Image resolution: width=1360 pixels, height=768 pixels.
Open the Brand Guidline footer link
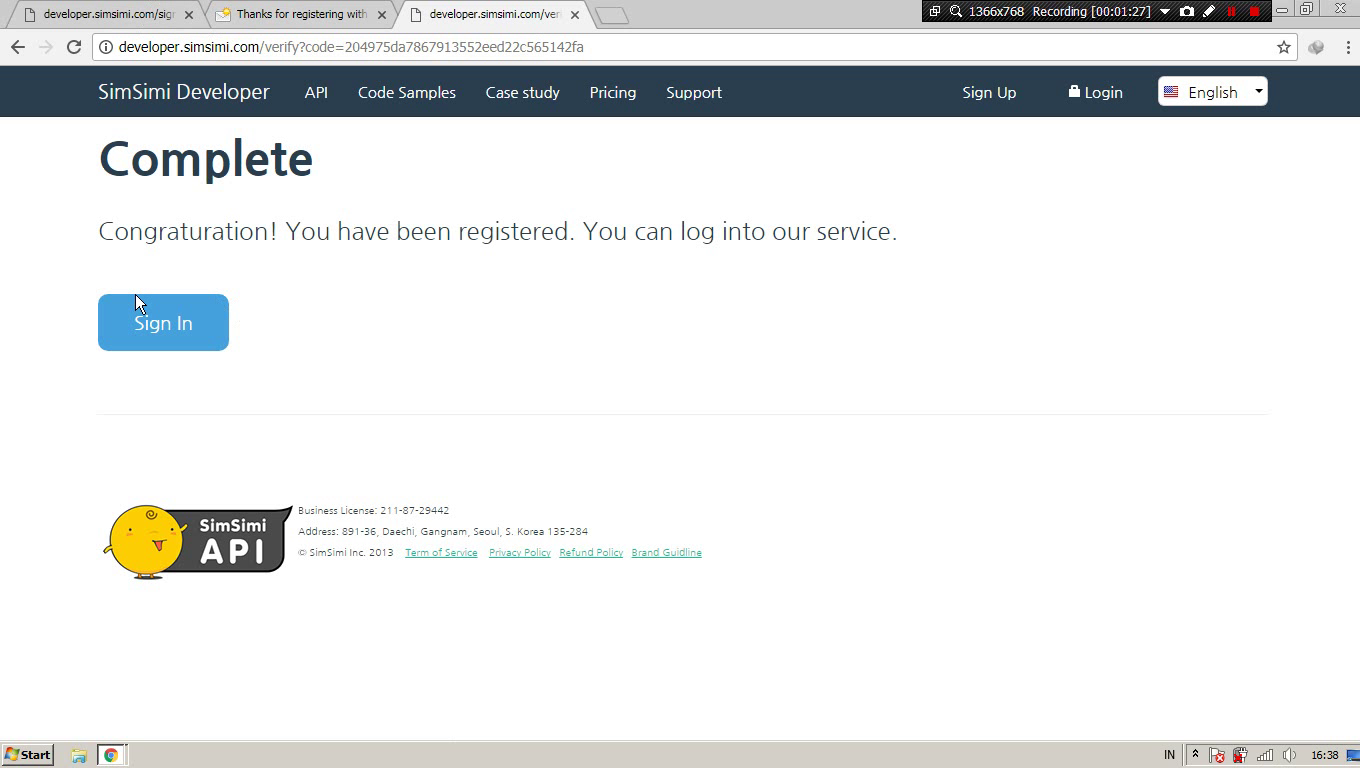click(x=666, y=553)
